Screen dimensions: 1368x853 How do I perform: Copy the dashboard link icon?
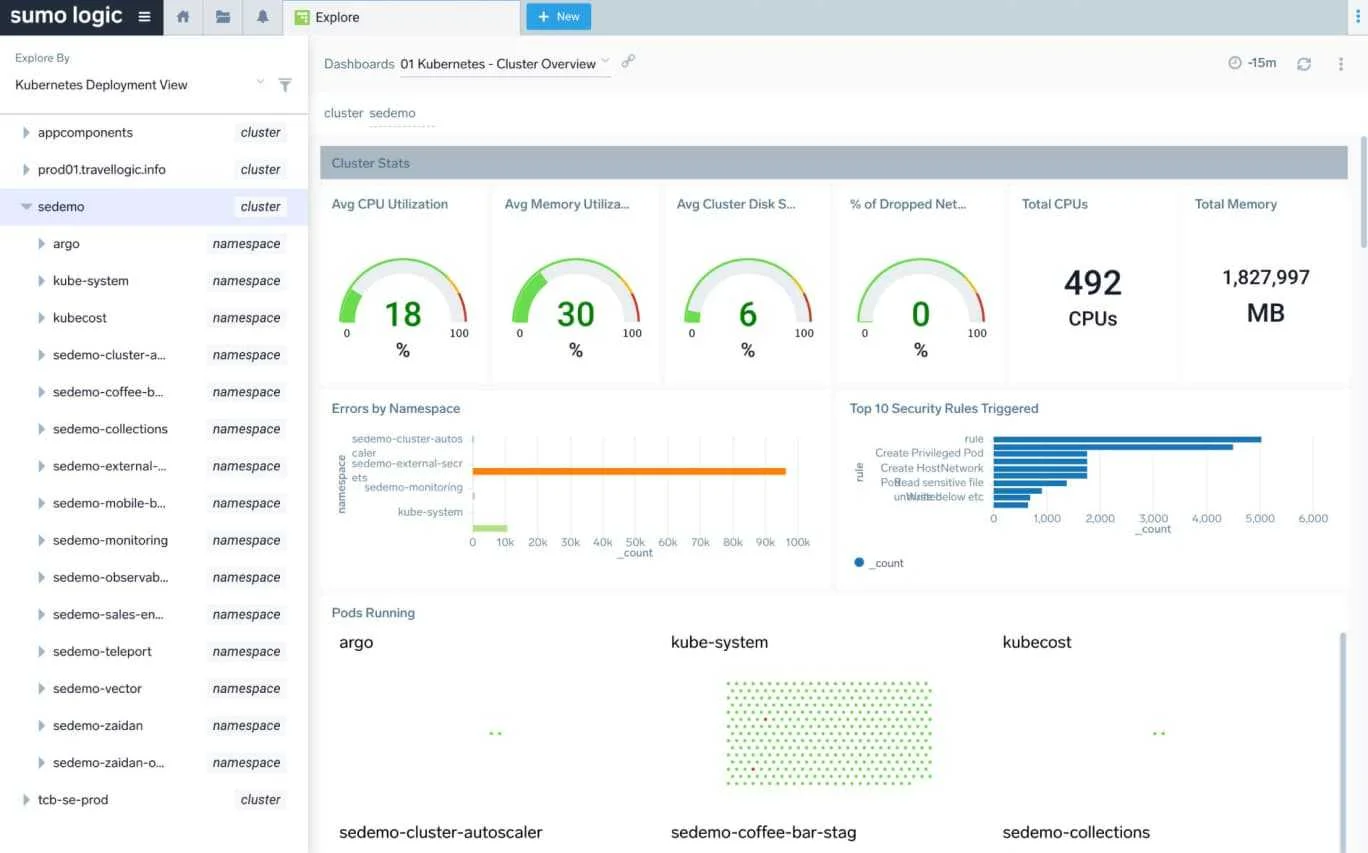click(628, 62)
